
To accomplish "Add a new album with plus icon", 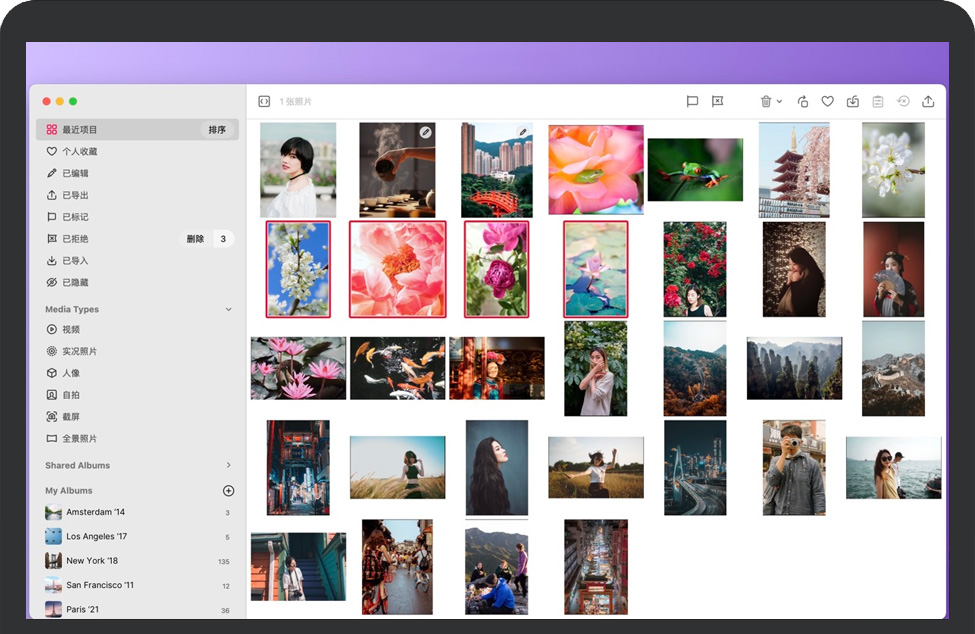I will [x=228, y=491].
